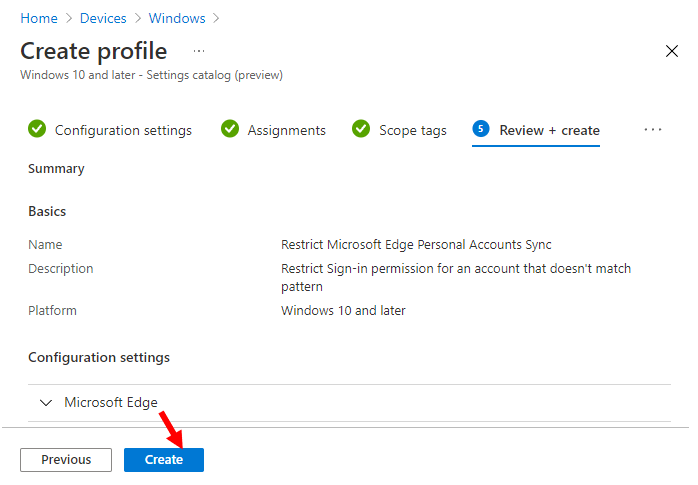Click the green checkmark beside Assignments
The image size is (698, 485).
tap(230, 129)
